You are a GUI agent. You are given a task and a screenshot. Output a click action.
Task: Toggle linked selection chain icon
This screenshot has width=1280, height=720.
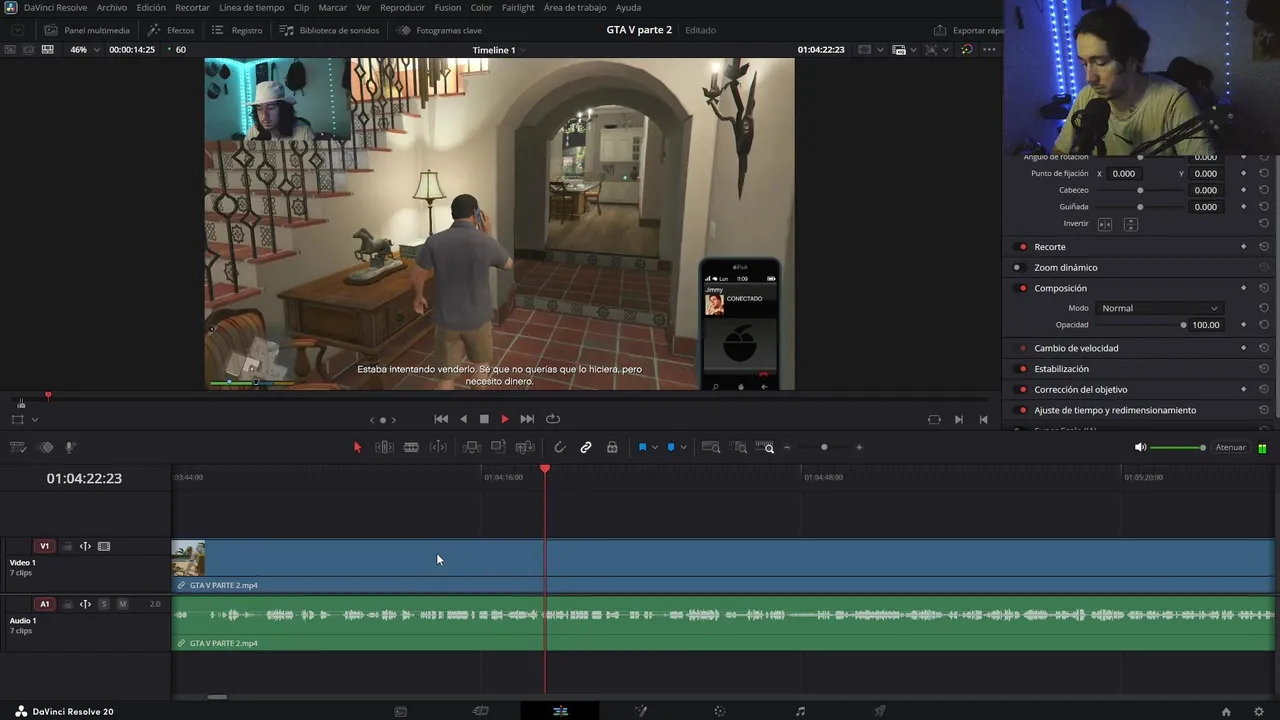pos(586,447)
